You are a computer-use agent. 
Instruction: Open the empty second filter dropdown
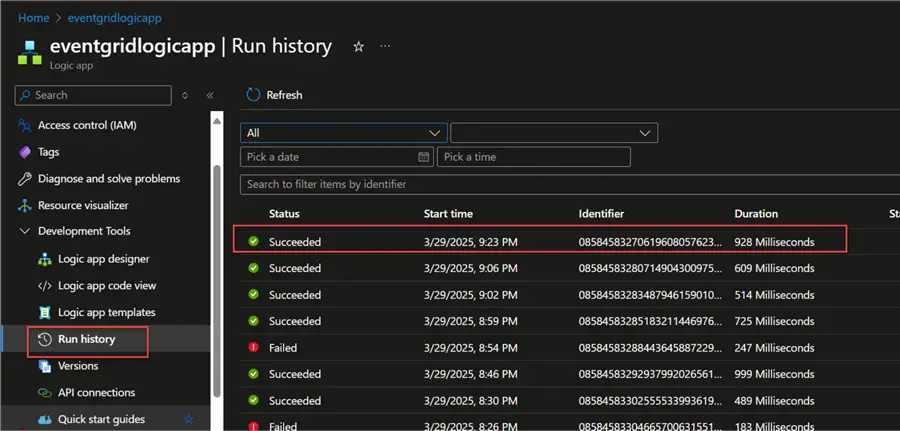tap(554, 133)
